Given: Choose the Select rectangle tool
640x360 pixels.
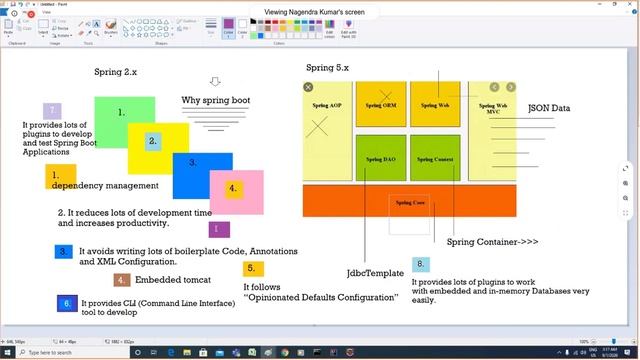Looking at the screenshot, I should point(43,24).
